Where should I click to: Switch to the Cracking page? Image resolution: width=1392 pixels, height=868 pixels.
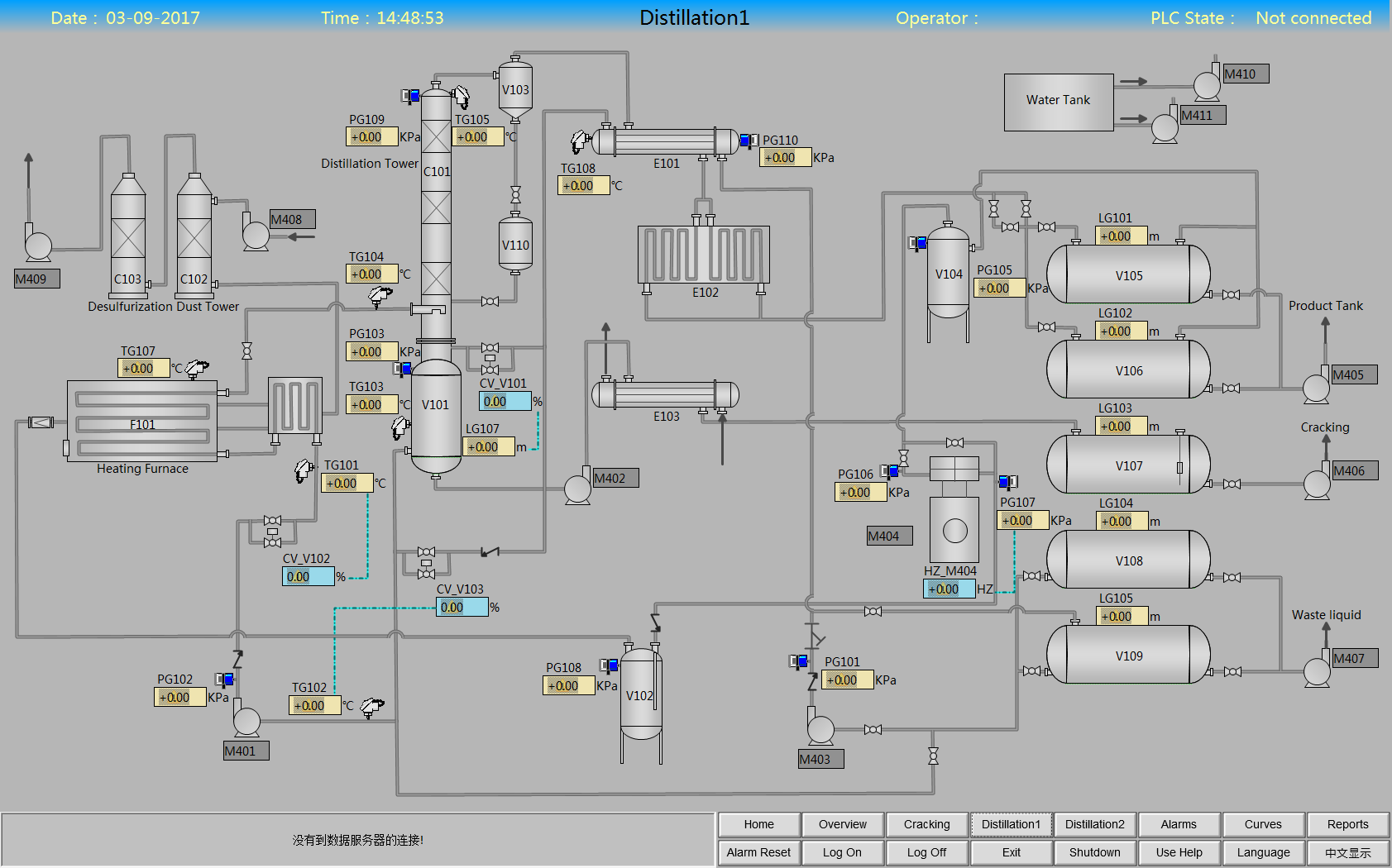click(926, 824)
